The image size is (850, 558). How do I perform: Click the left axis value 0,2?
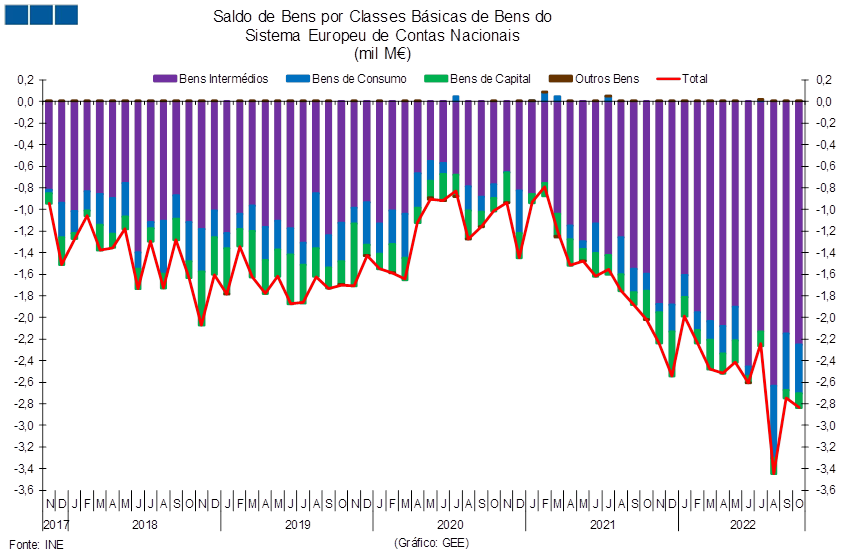coord(26,80)
